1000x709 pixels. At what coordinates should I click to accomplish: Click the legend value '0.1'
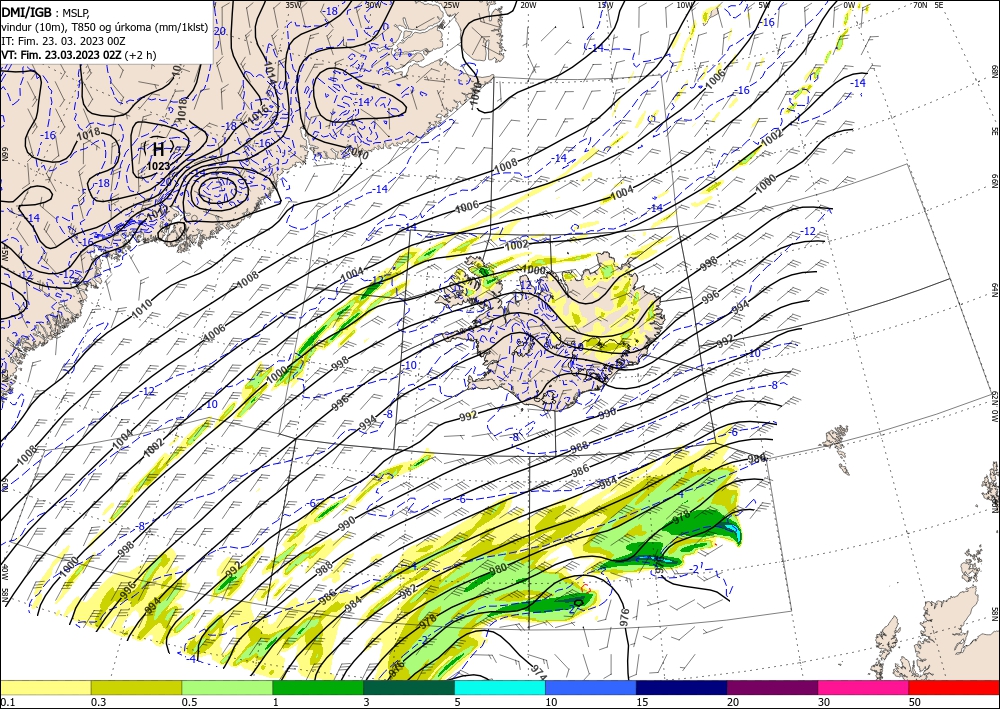7,702
